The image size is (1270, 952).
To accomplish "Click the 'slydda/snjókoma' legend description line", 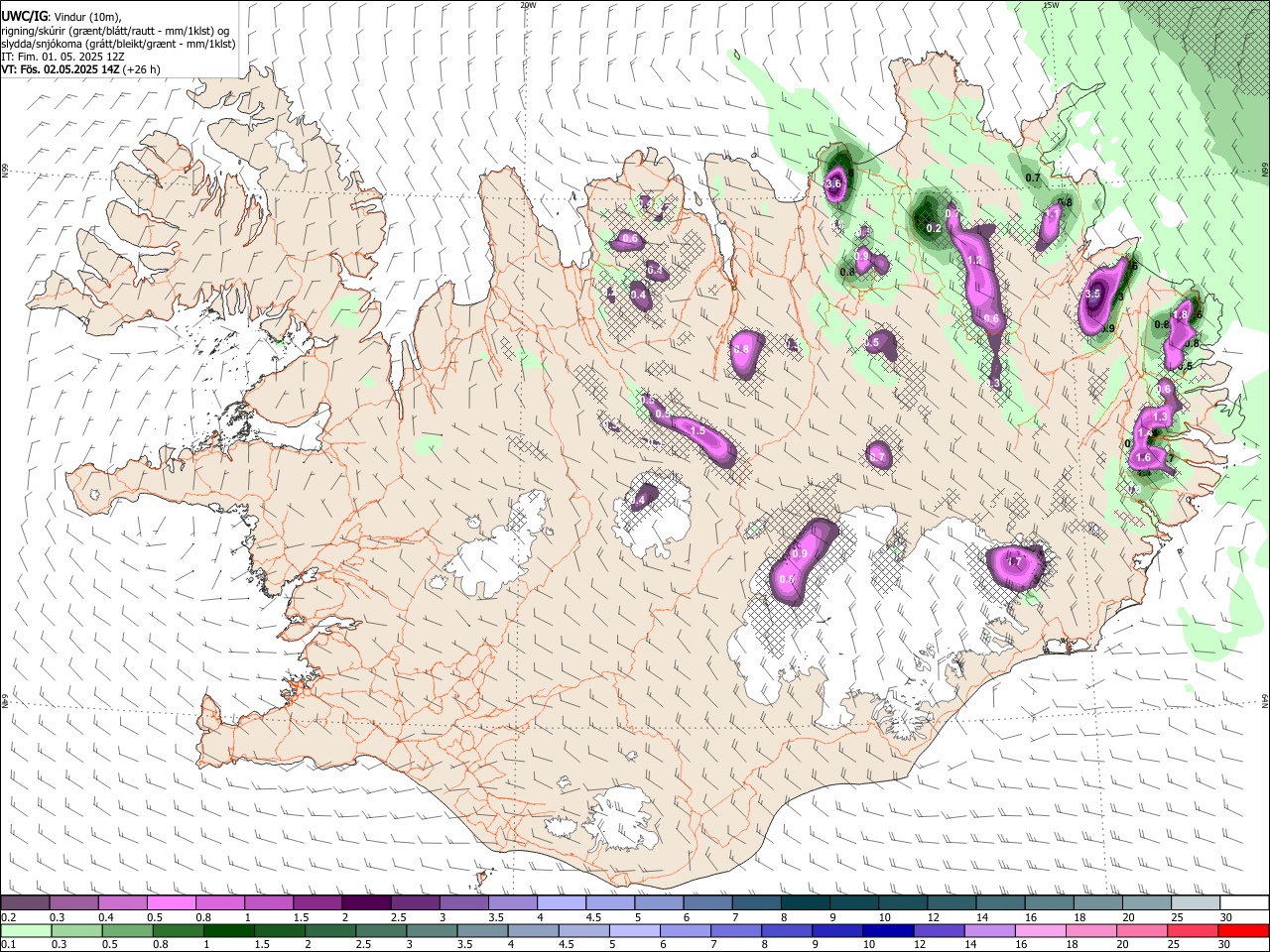I will pyautogui.click(x=119, y=44).
